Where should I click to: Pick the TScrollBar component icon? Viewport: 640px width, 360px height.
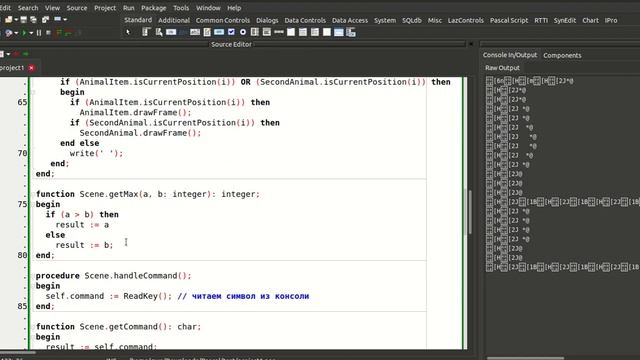(279, 32)
